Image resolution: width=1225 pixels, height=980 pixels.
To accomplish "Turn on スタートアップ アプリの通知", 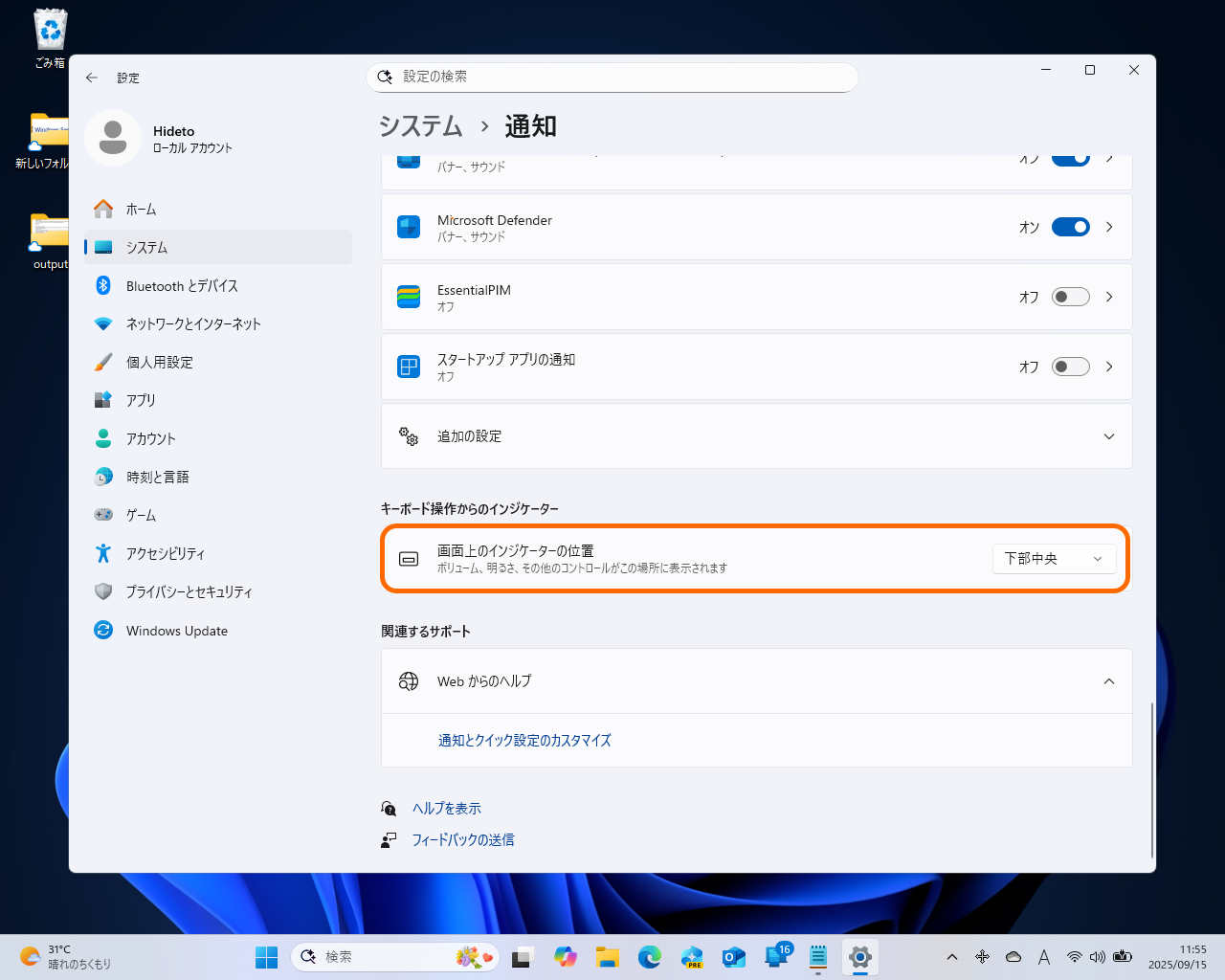I will point(1071,367).
